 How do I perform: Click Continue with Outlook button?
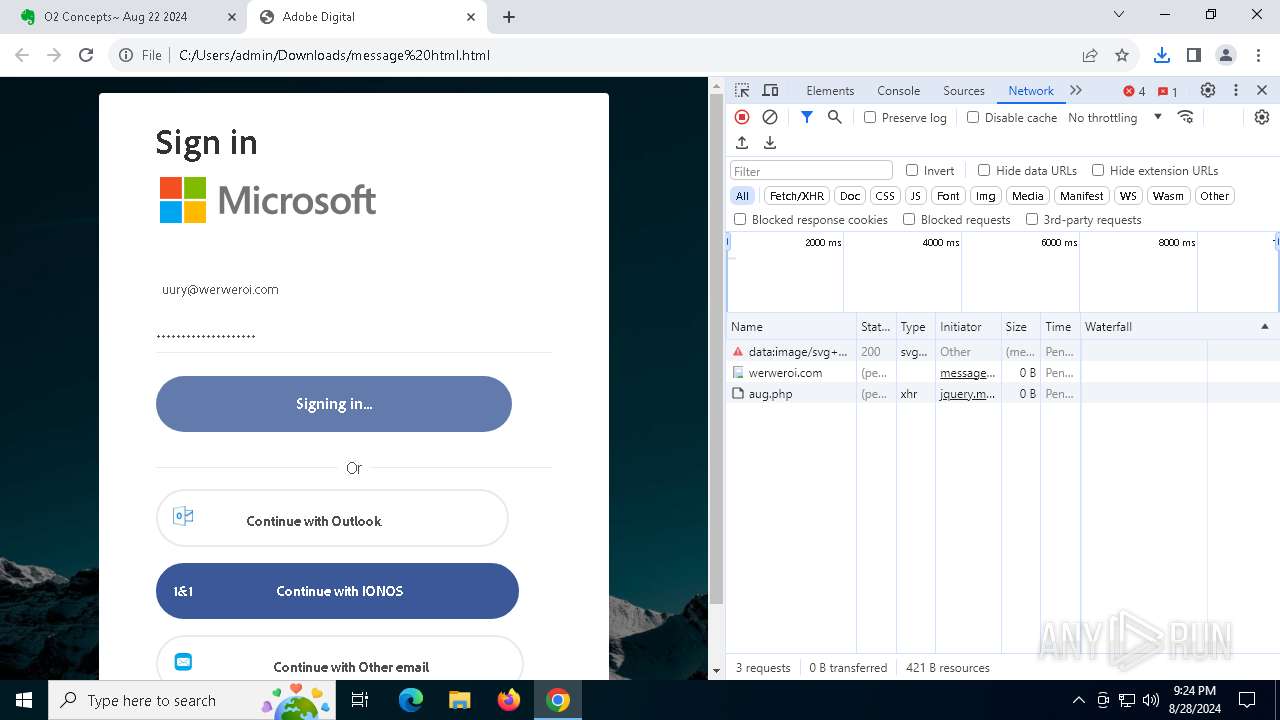[332, 518]
